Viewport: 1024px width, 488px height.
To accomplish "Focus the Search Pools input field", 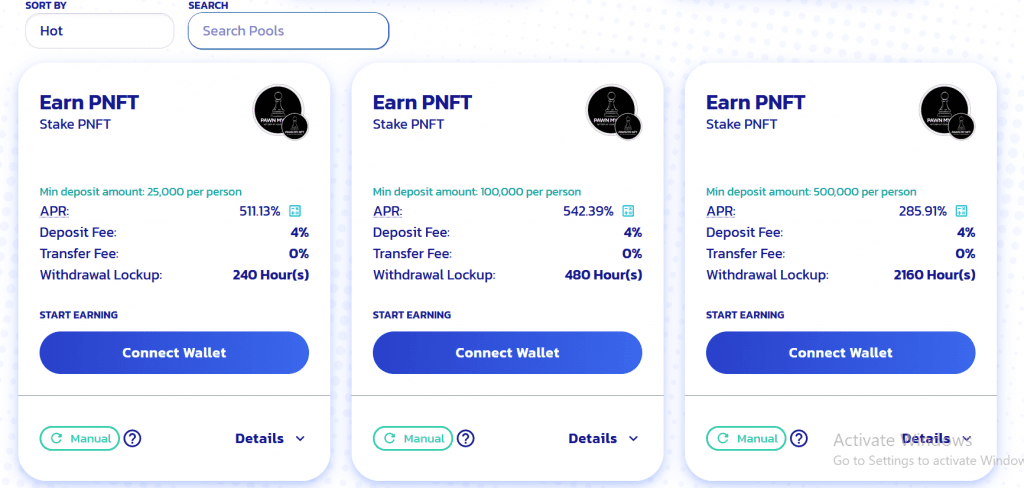I will [289, 31].
